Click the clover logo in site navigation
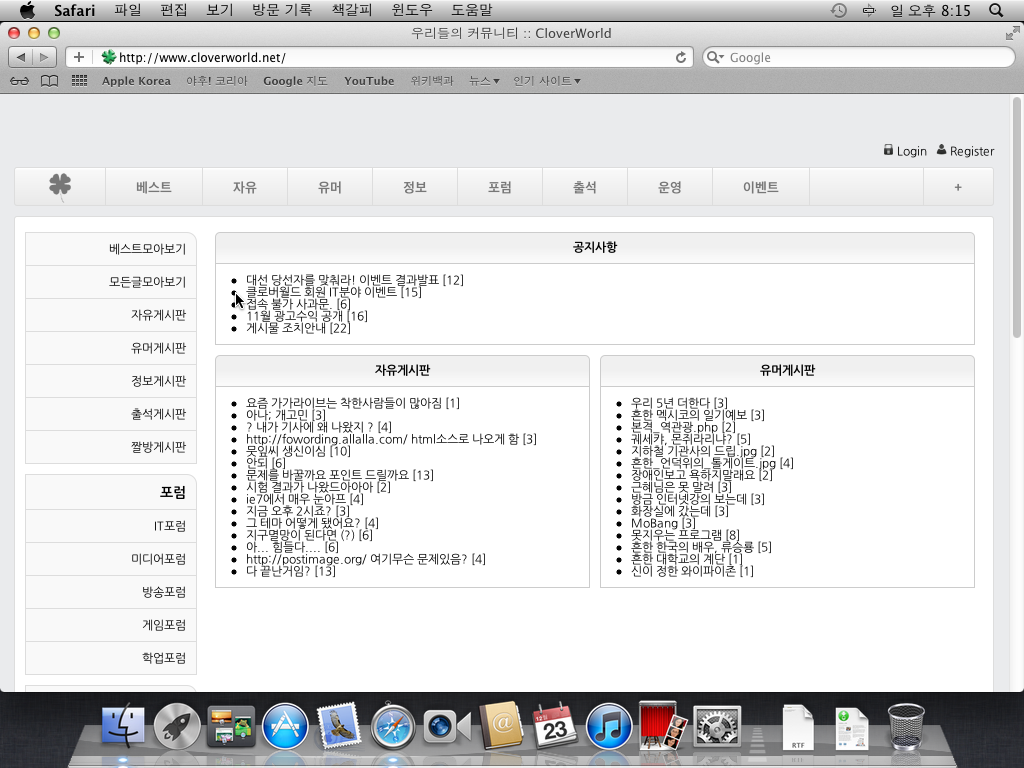This screenshot has height=768, width=1024. pos(60,186)
